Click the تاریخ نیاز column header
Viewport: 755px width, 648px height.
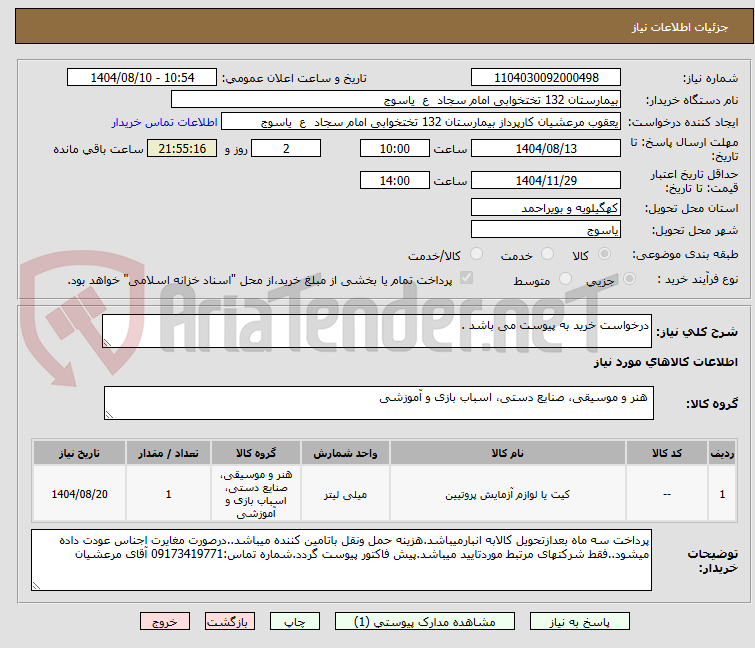79,453
